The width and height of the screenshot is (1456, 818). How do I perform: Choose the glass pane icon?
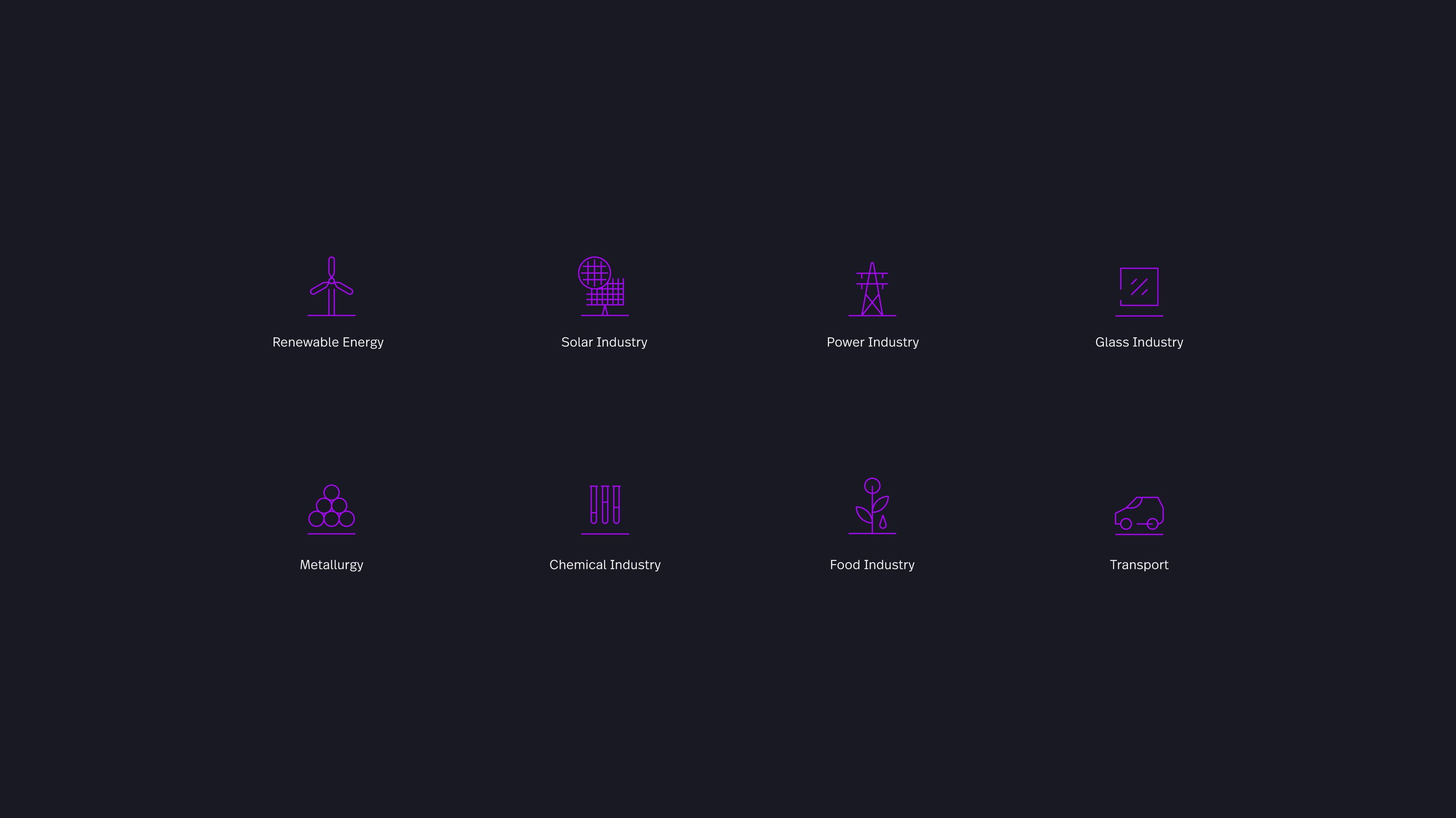1139,292
